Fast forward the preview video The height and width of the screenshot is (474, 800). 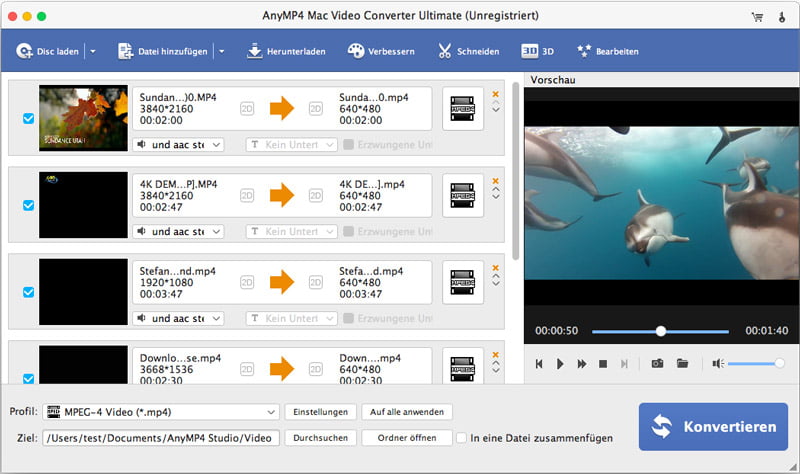tap(582, 364)
